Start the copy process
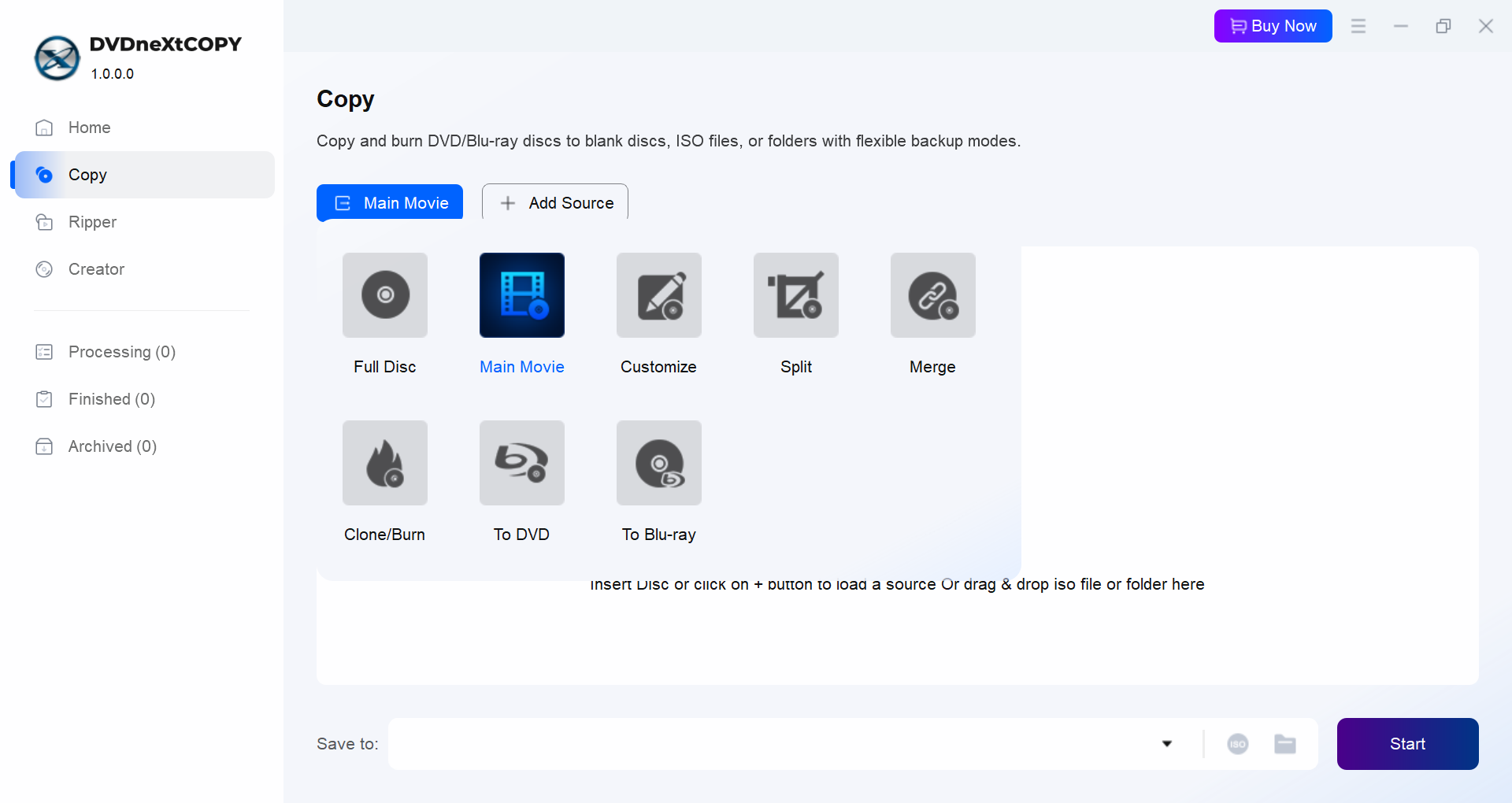The width and height of the screenshot is (1512, 803). (x=1408, y=744)
